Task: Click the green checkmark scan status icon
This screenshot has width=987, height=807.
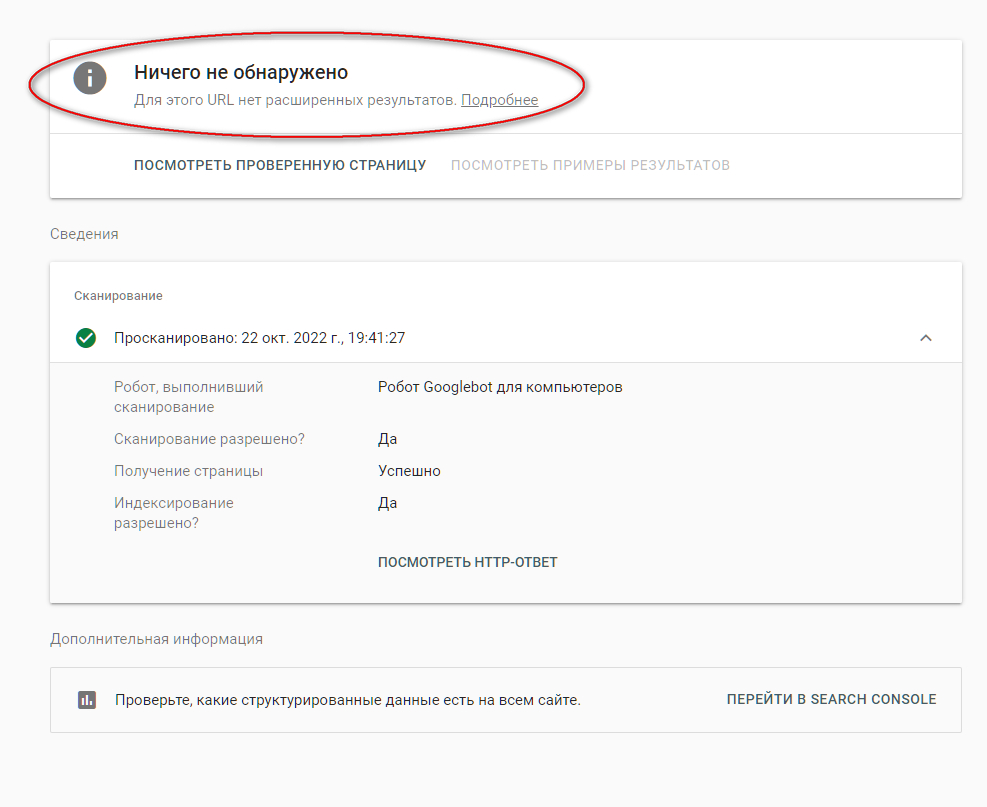Action: [x=86, y=338]
